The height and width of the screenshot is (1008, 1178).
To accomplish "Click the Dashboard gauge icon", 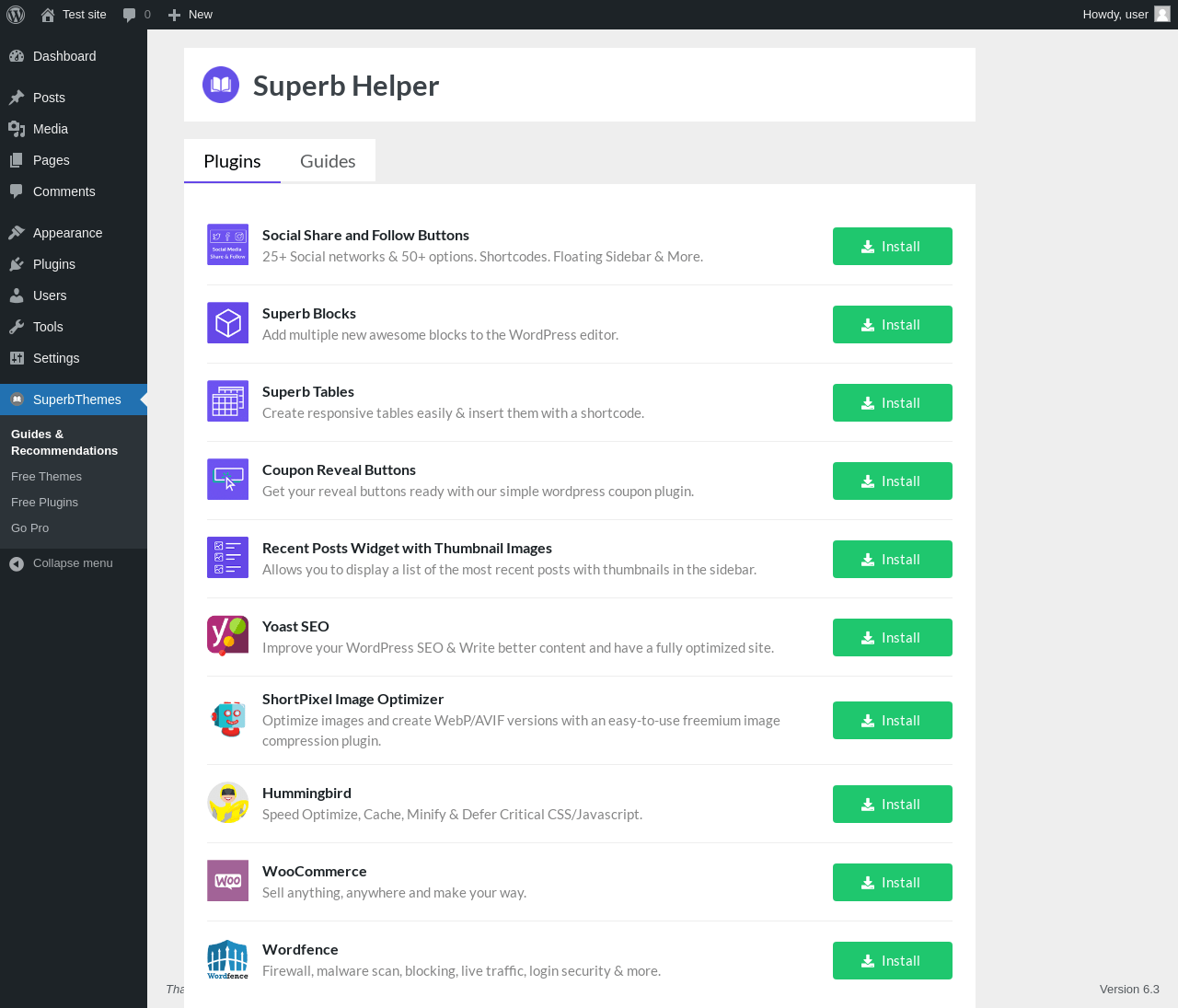I will (17, 56).
